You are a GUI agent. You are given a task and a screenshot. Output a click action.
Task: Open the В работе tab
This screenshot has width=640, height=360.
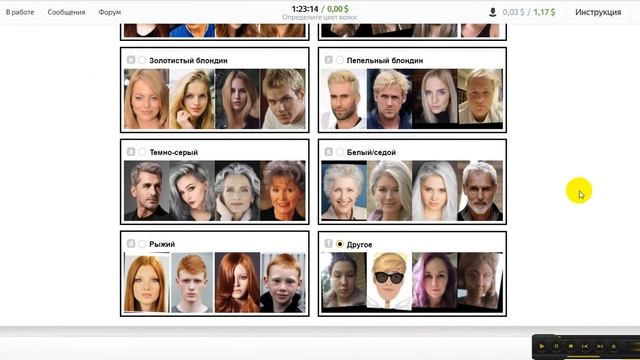pyautogui.click(x=20, y=12)
